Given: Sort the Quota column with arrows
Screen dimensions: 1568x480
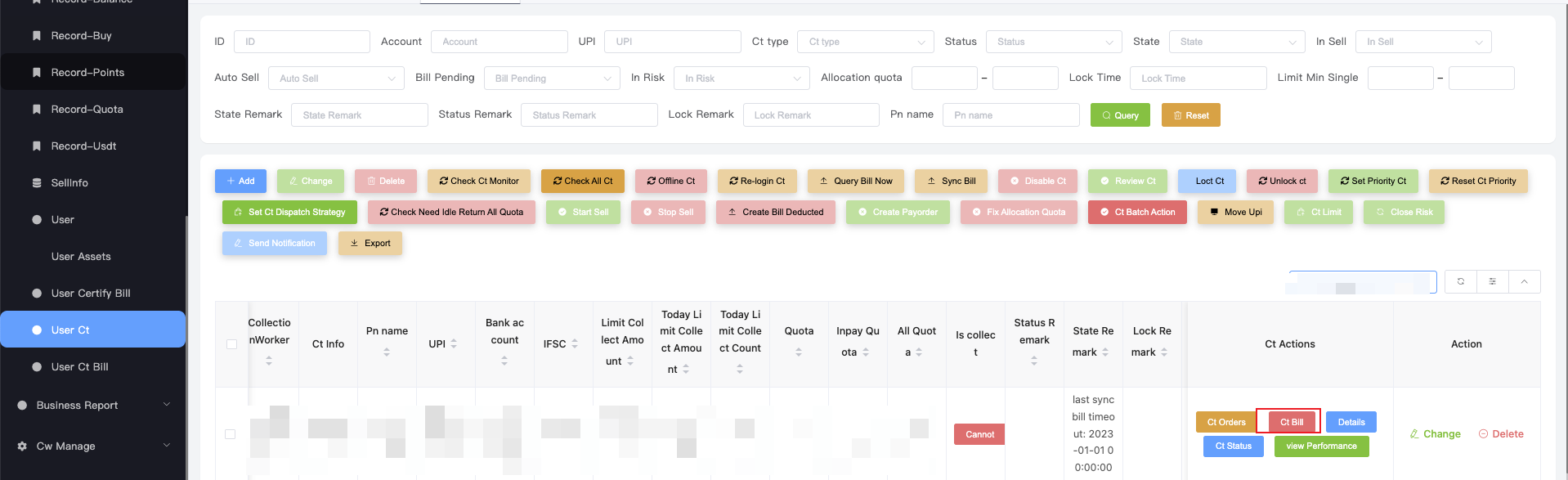Looking at the screenshot, I should click(799, 352).
